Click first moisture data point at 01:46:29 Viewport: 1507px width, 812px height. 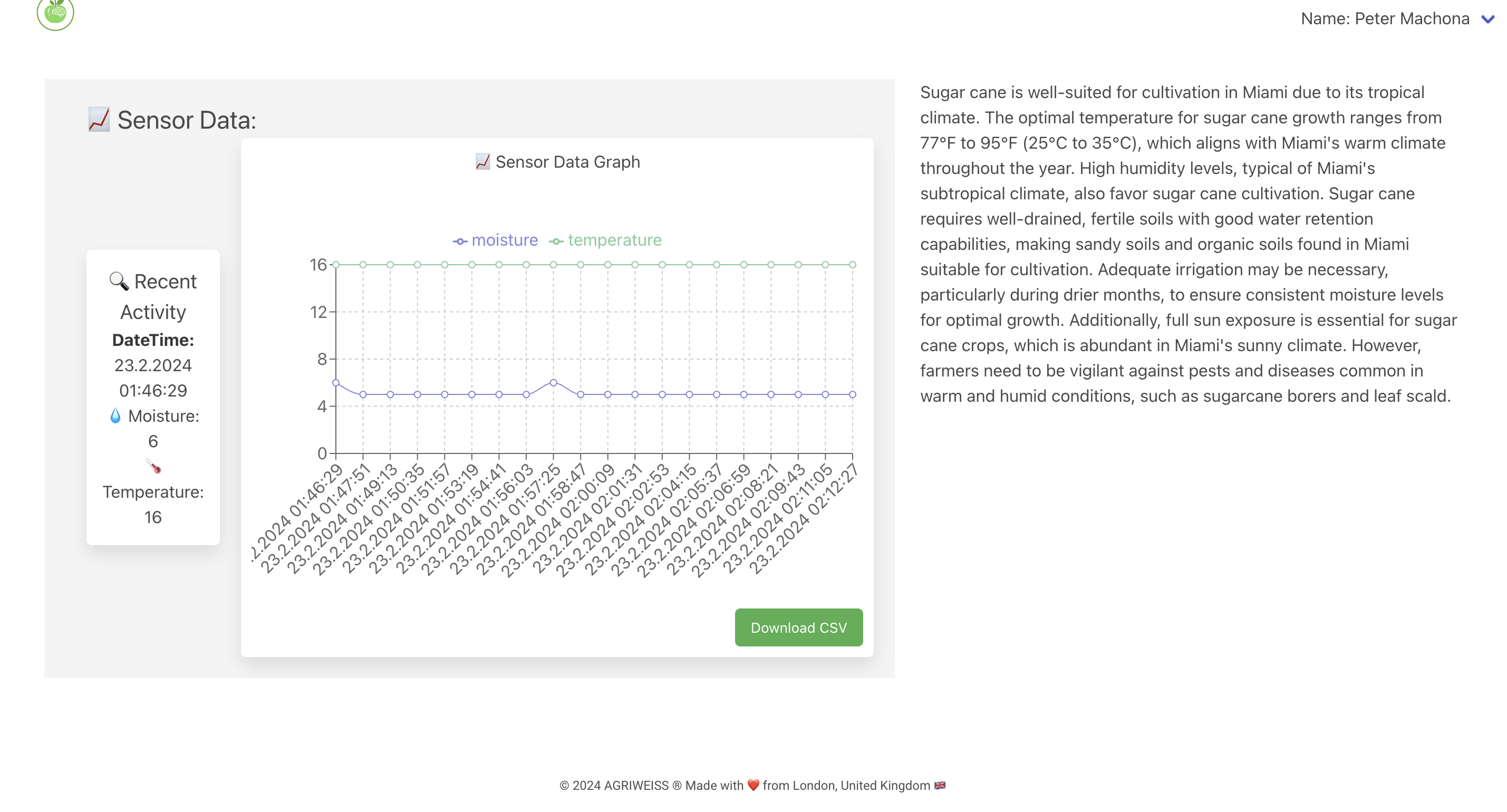click(x=336, y=383)
